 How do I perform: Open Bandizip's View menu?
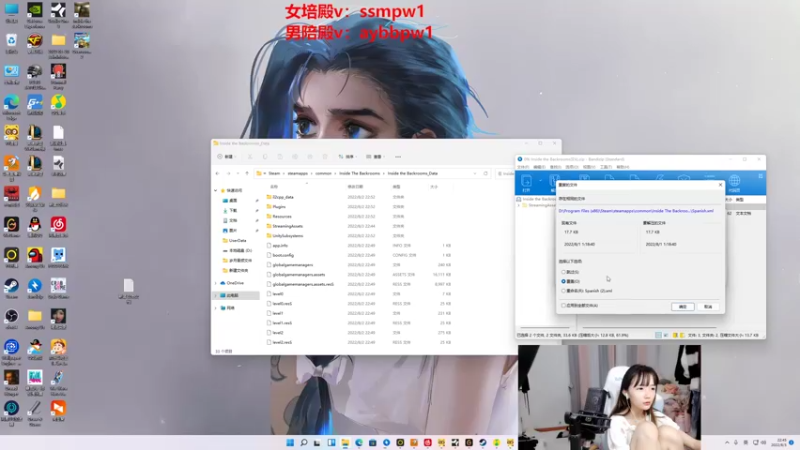click(x=589, y=167)
